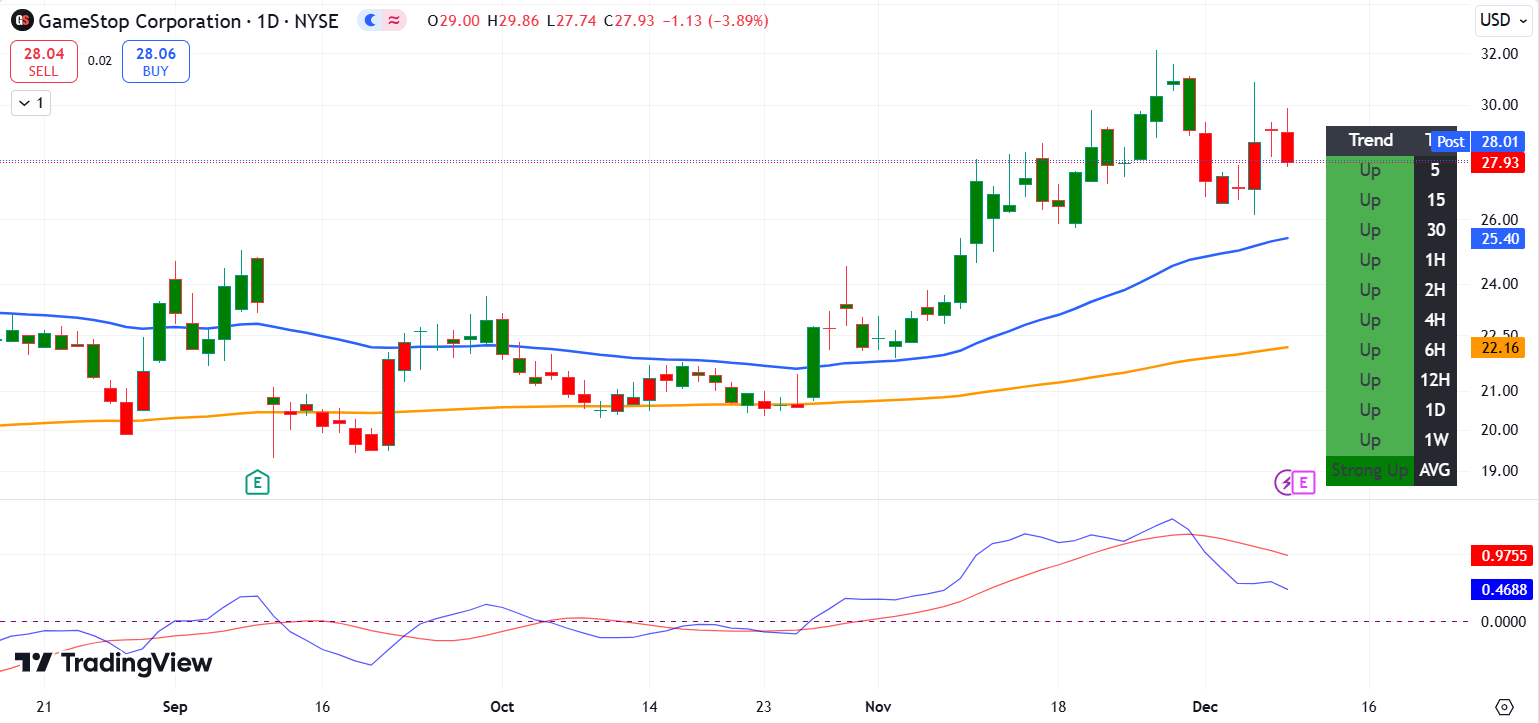
Task: Click the Oct label on time axis
Action: click(x=502, y=706)
